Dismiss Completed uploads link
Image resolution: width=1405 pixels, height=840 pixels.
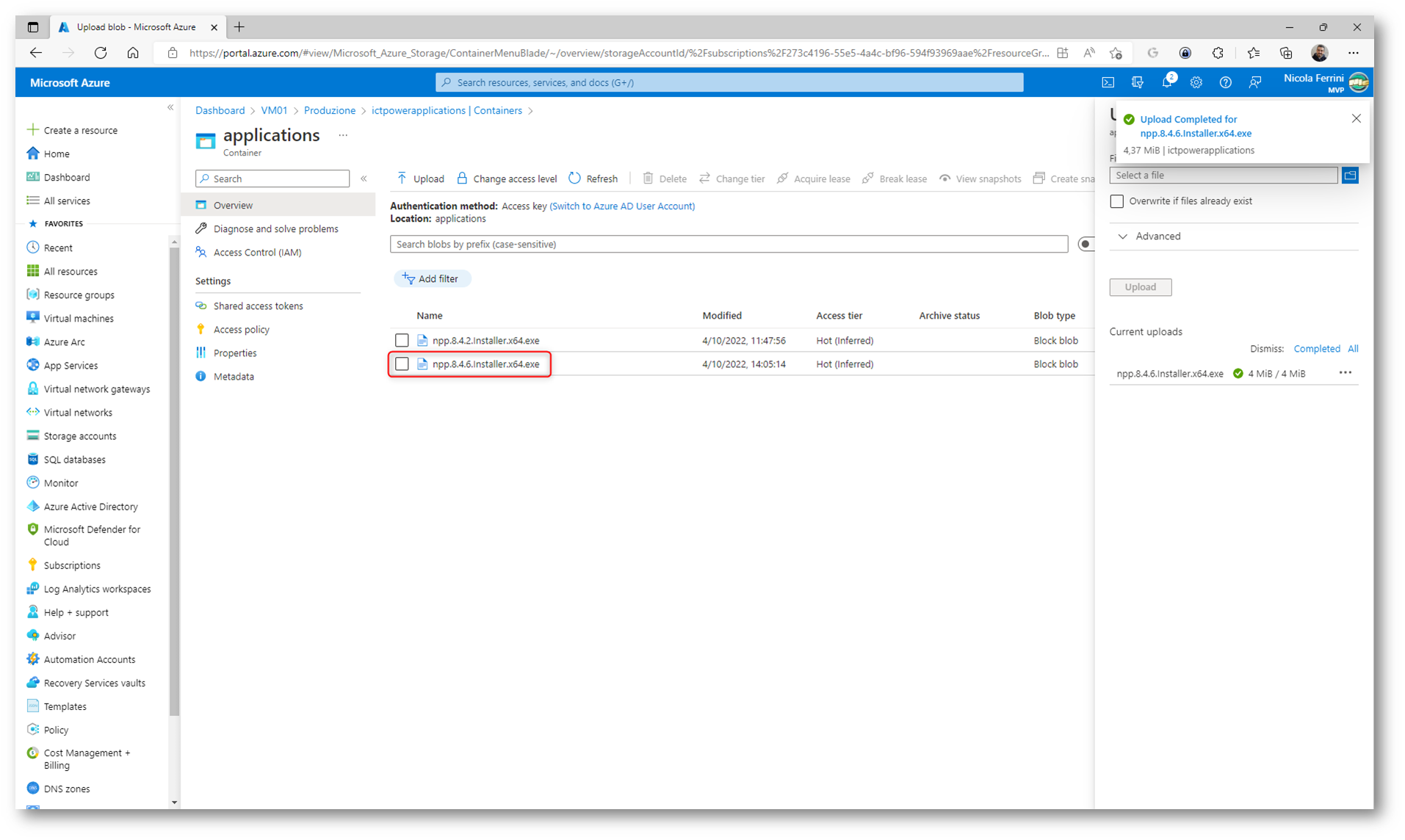[1316, 349]
